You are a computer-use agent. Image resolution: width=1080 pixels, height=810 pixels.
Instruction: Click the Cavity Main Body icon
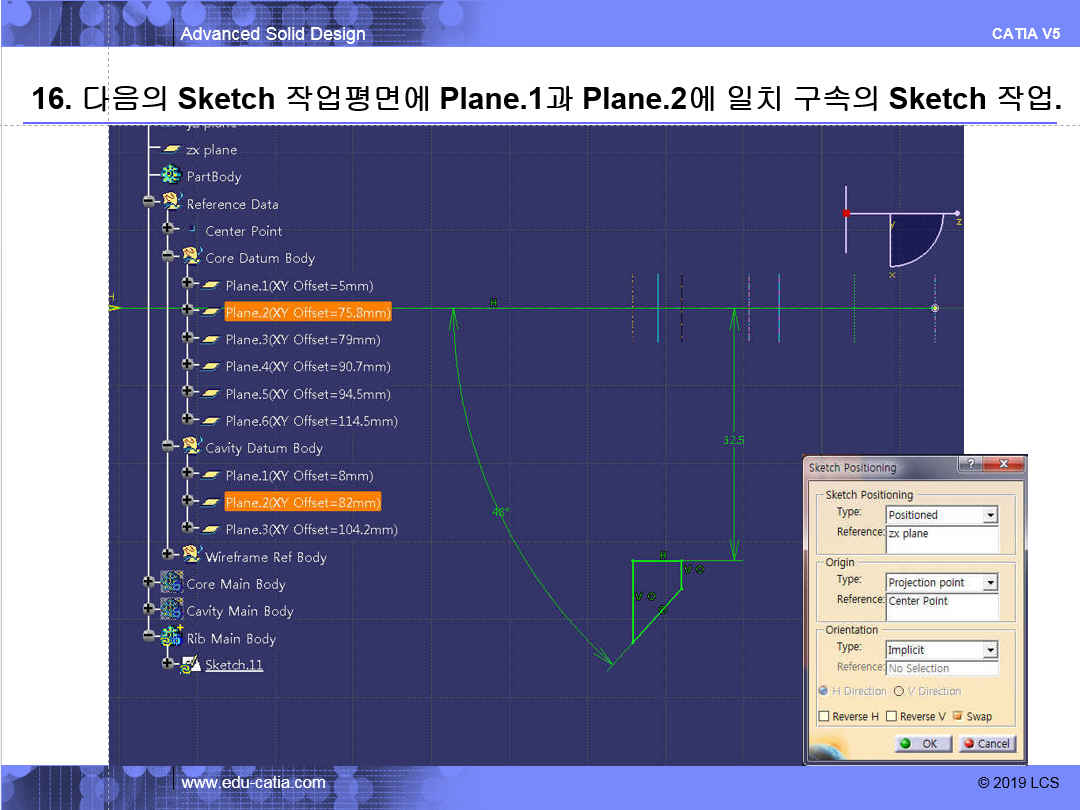pyautogui.click(x=171, y=610)
